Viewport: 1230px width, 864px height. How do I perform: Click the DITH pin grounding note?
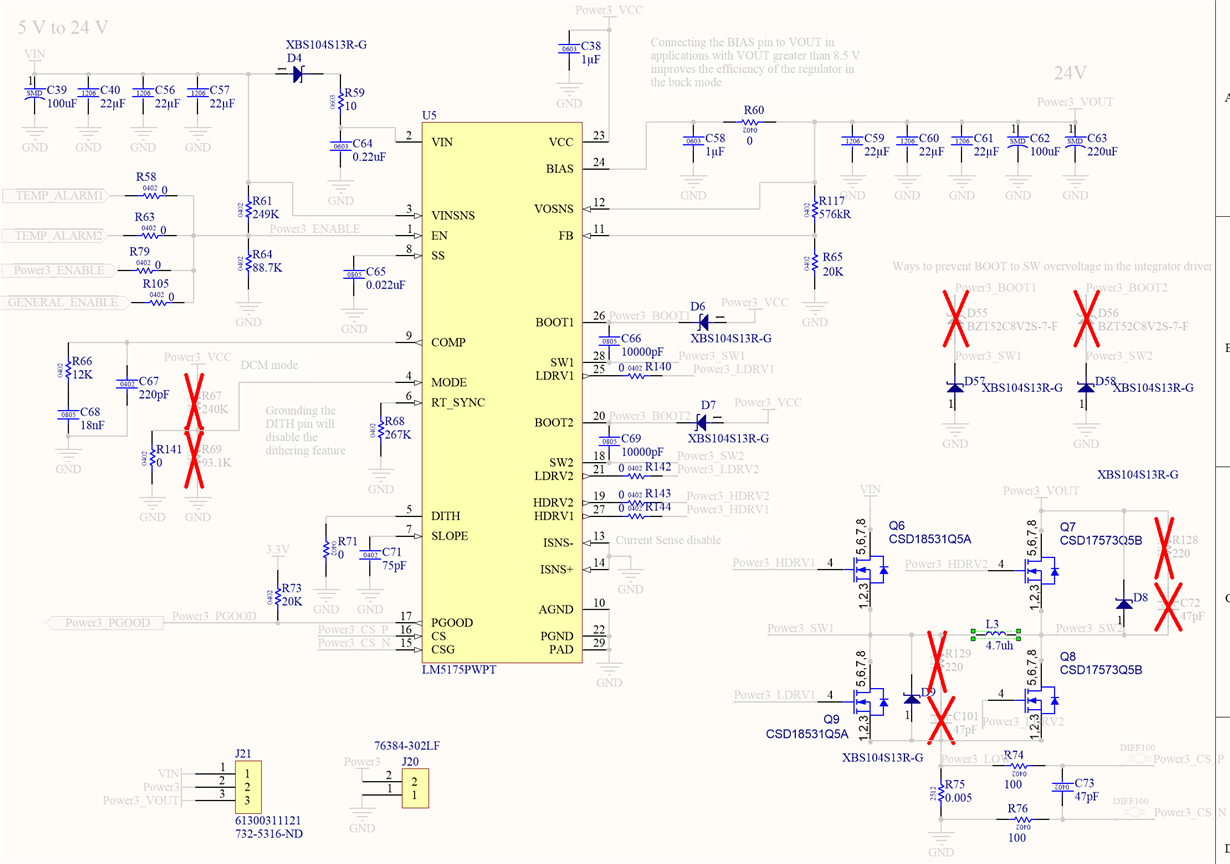[x=306, y=430]
